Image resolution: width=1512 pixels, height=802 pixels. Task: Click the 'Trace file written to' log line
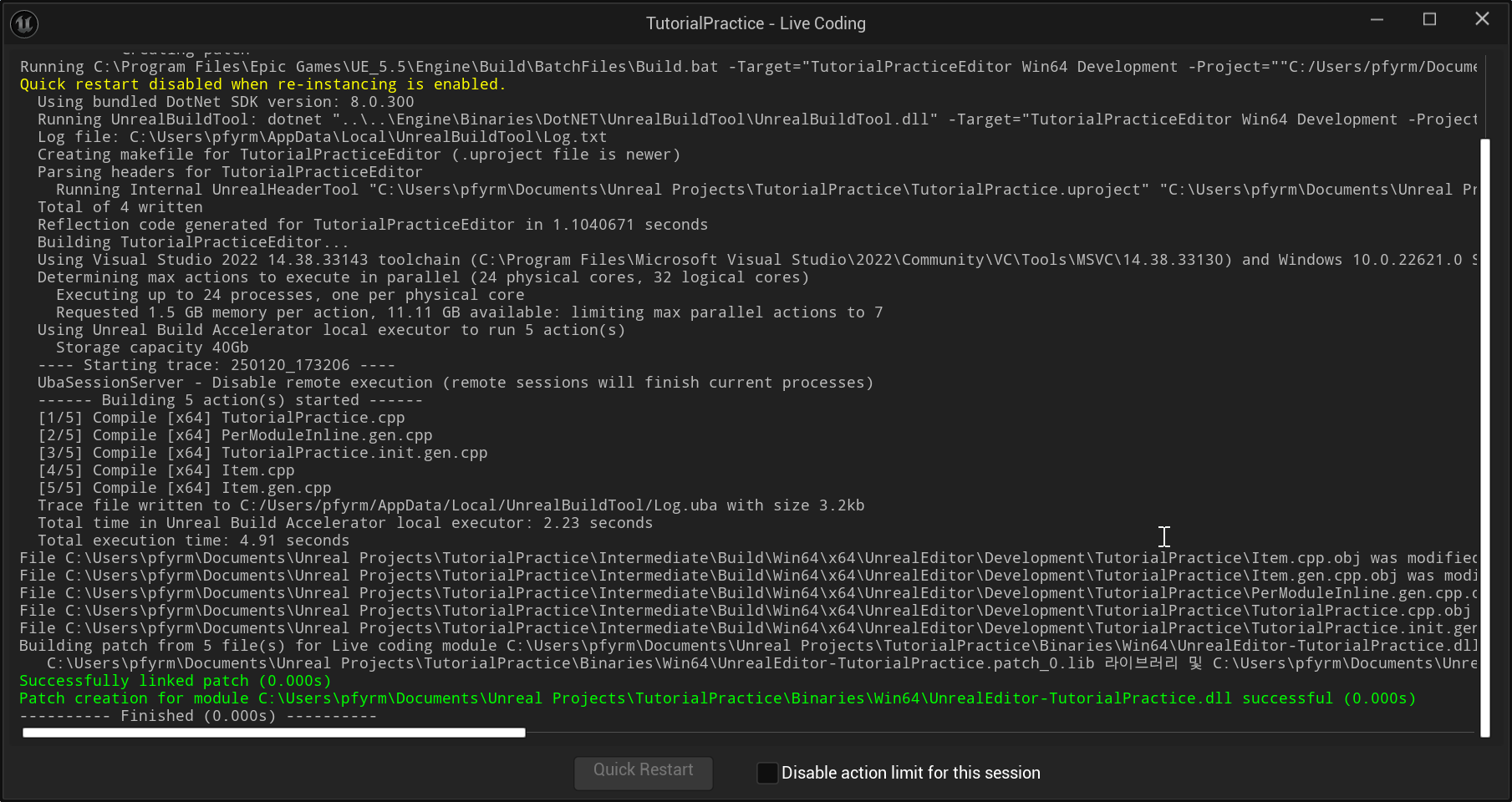point(451,505)
